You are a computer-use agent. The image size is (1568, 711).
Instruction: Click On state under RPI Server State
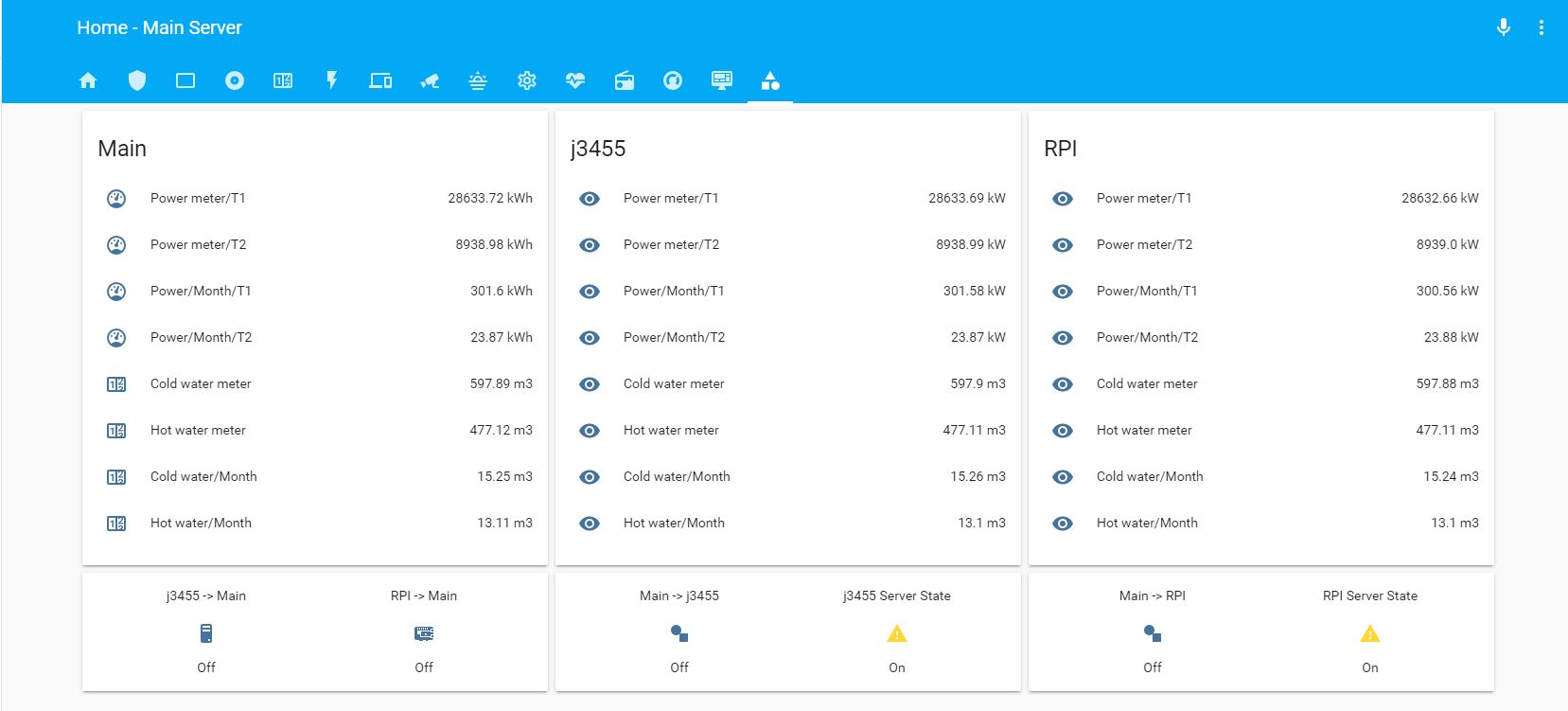click(x=1370, y=667)
